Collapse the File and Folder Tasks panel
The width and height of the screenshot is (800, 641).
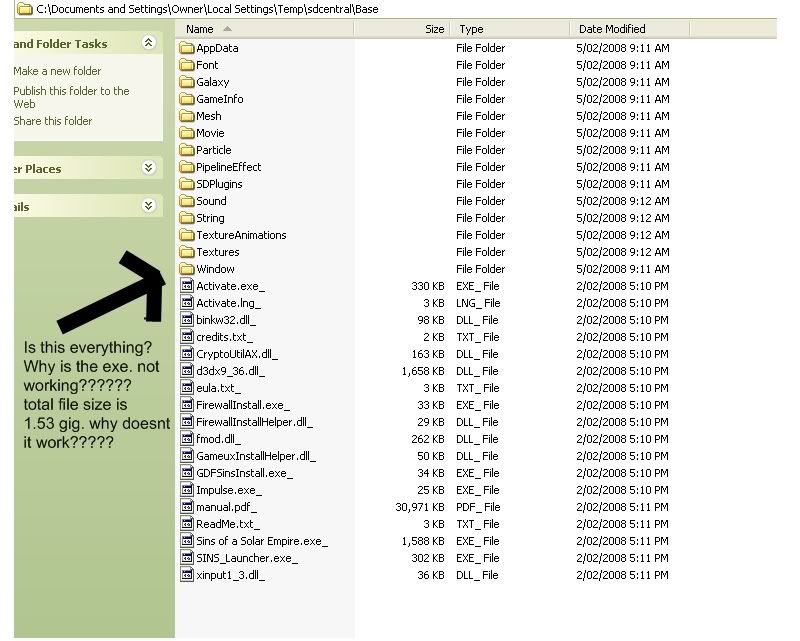(x=148, y=42)
